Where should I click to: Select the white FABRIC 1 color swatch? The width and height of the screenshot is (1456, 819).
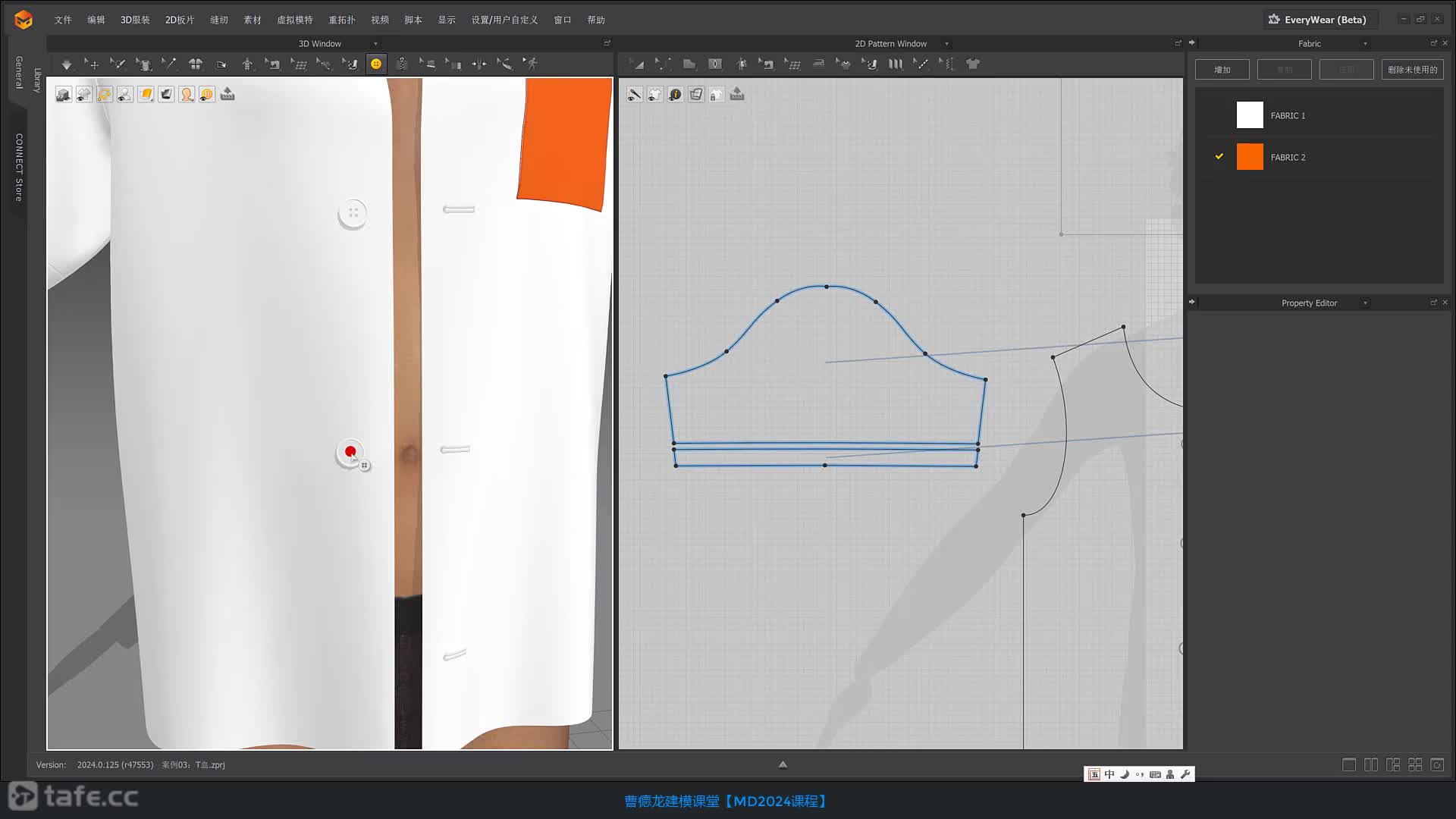click(1250, 115)
